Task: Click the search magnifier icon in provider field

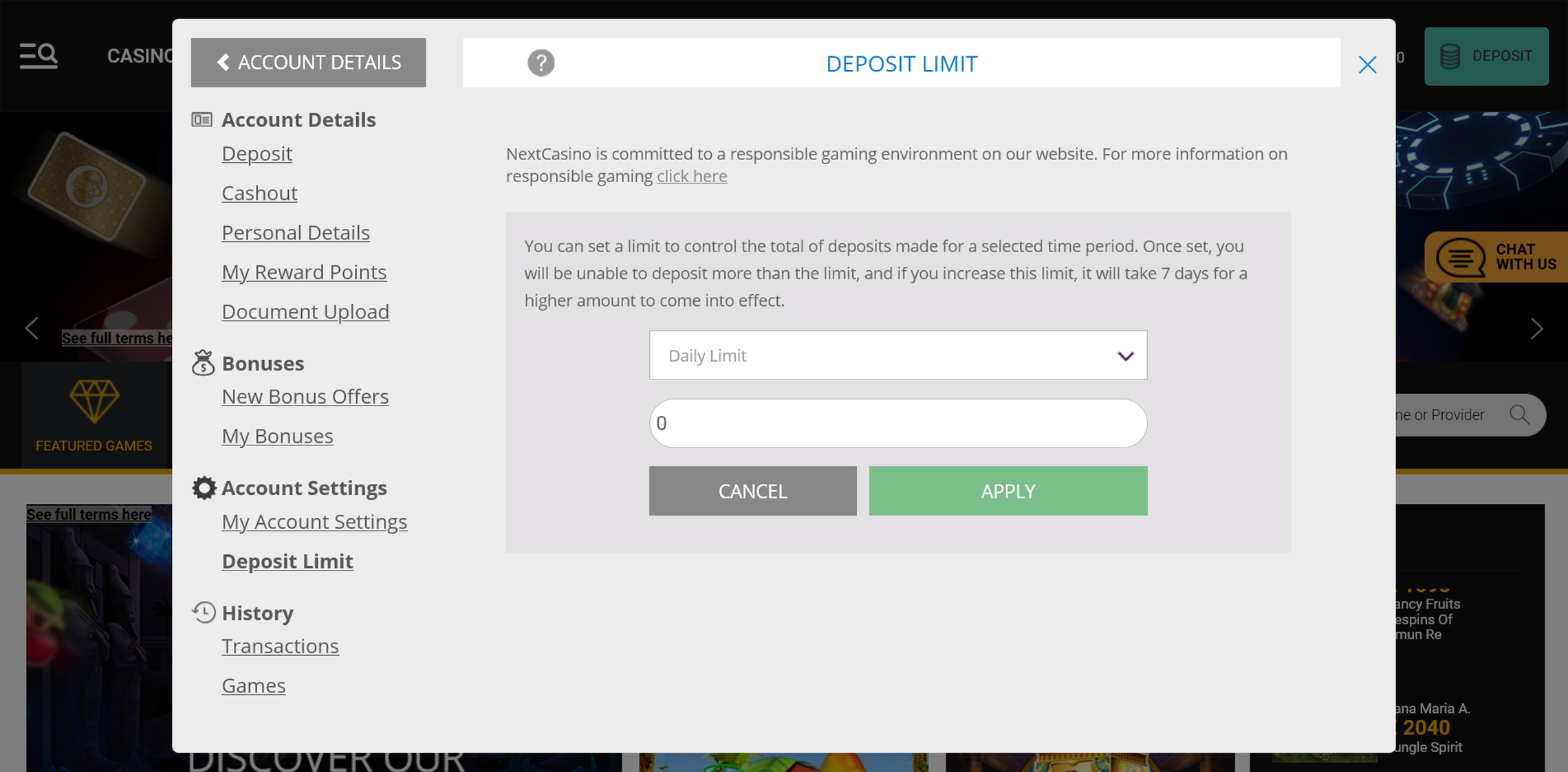Action: click(1519, 415)
